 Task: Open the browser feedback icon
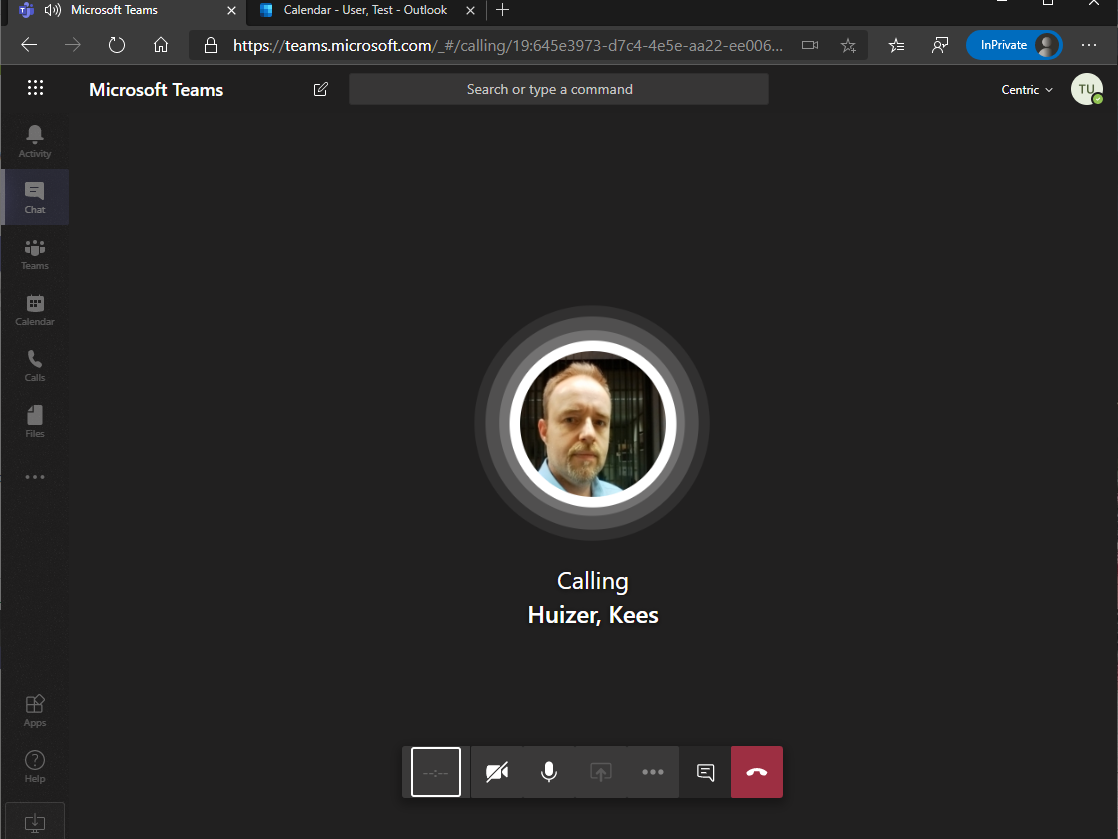tap(940, 46)
